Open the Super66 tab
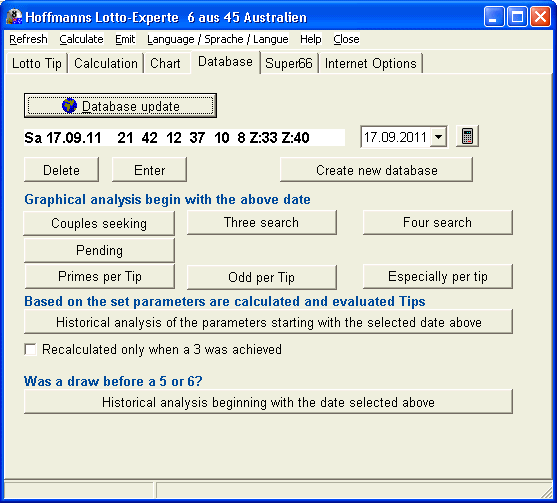The image size is (557, 503). click(289, 64)
